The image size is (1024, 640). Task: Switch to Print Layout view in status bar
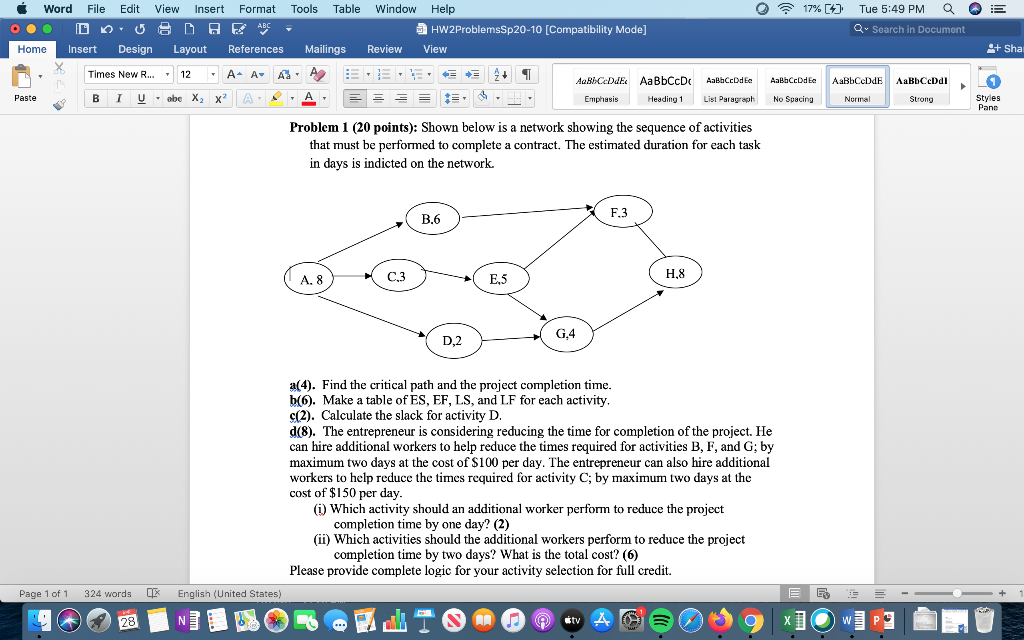794,593
